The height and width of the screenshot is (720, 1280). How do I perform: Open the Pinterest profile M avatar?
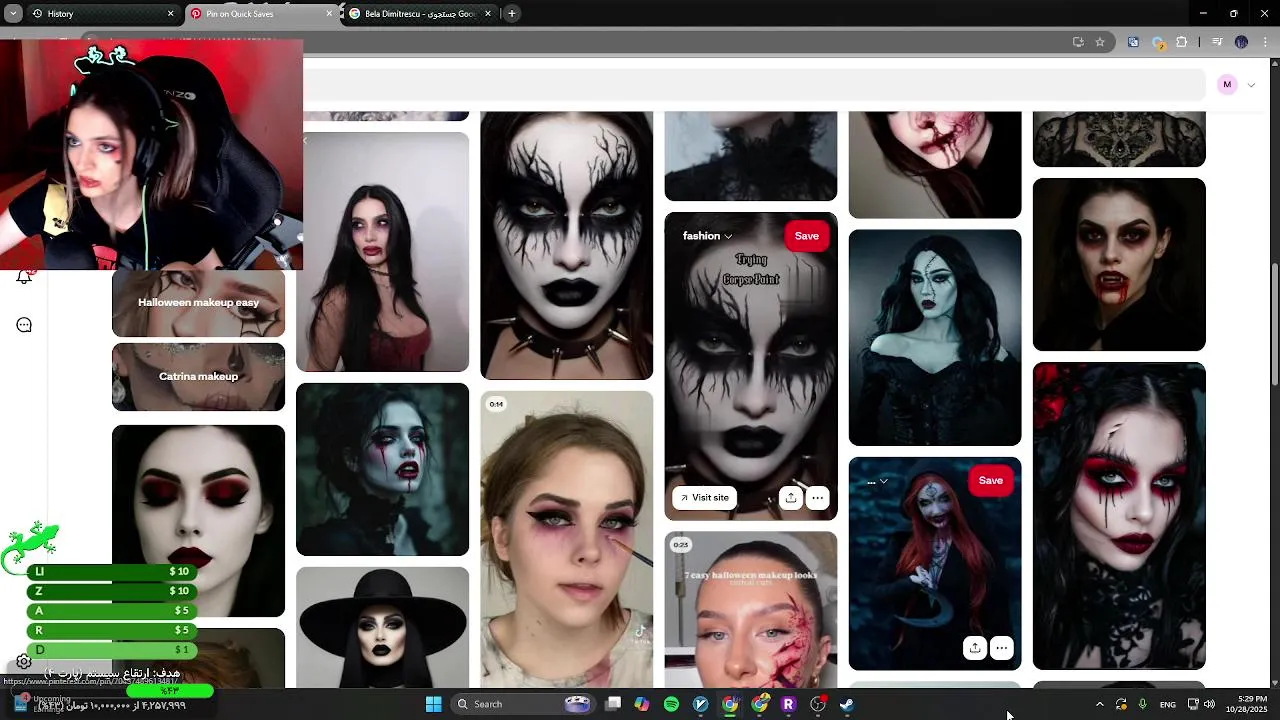[1227, 84]
